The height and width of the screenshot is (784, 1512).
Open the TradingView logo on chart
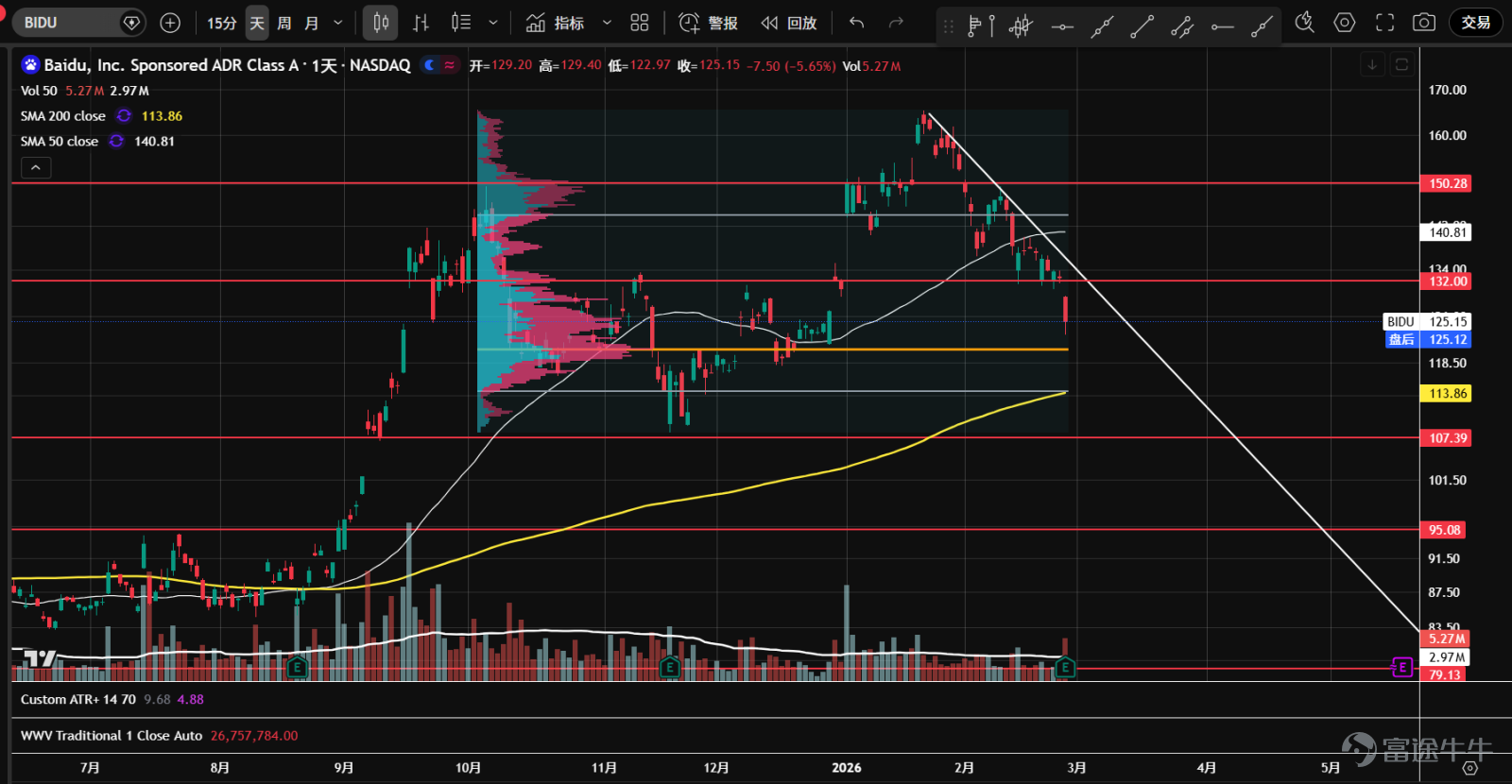[40, 658]
